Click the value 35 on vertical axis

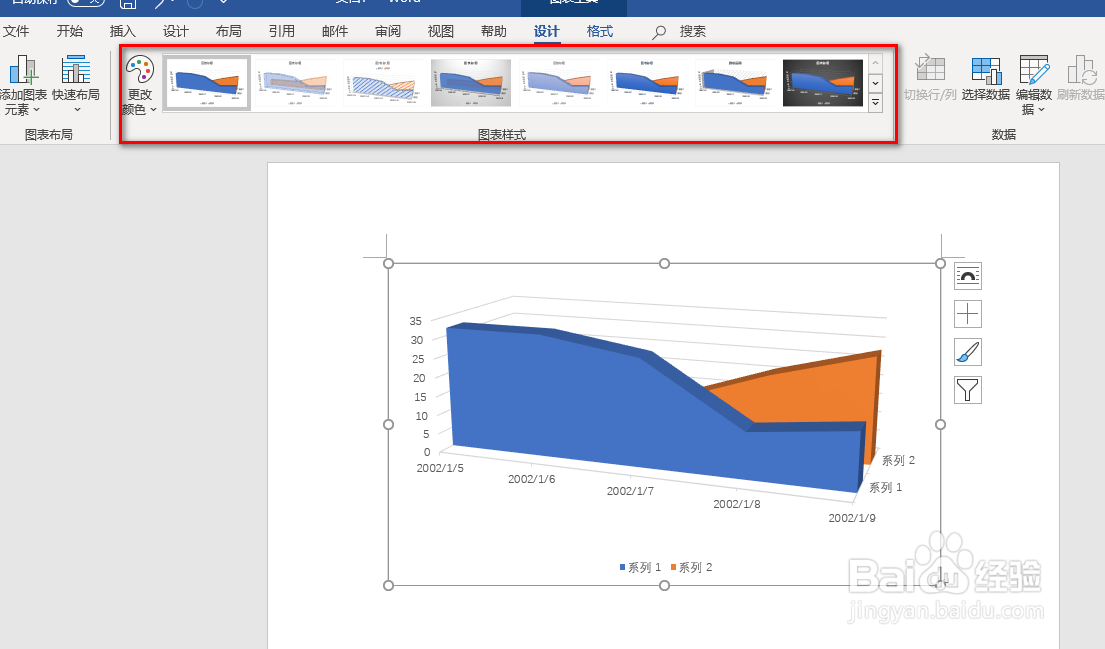[x=416, y=321]
